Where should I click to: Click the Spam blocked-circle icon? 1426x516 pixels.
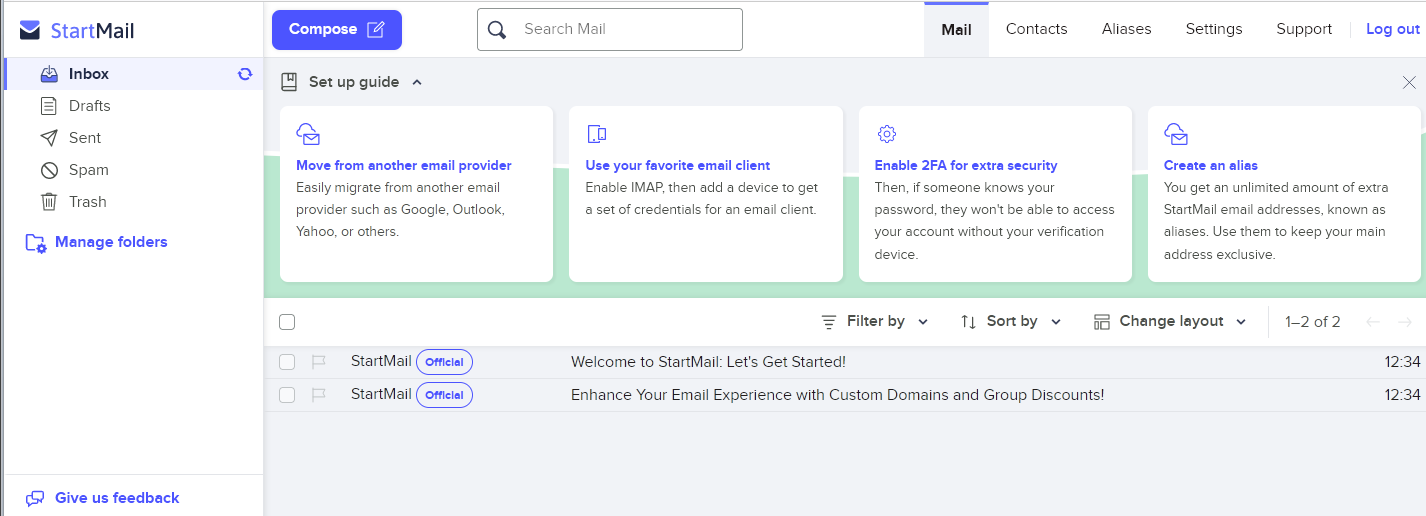tap(49, 170)
